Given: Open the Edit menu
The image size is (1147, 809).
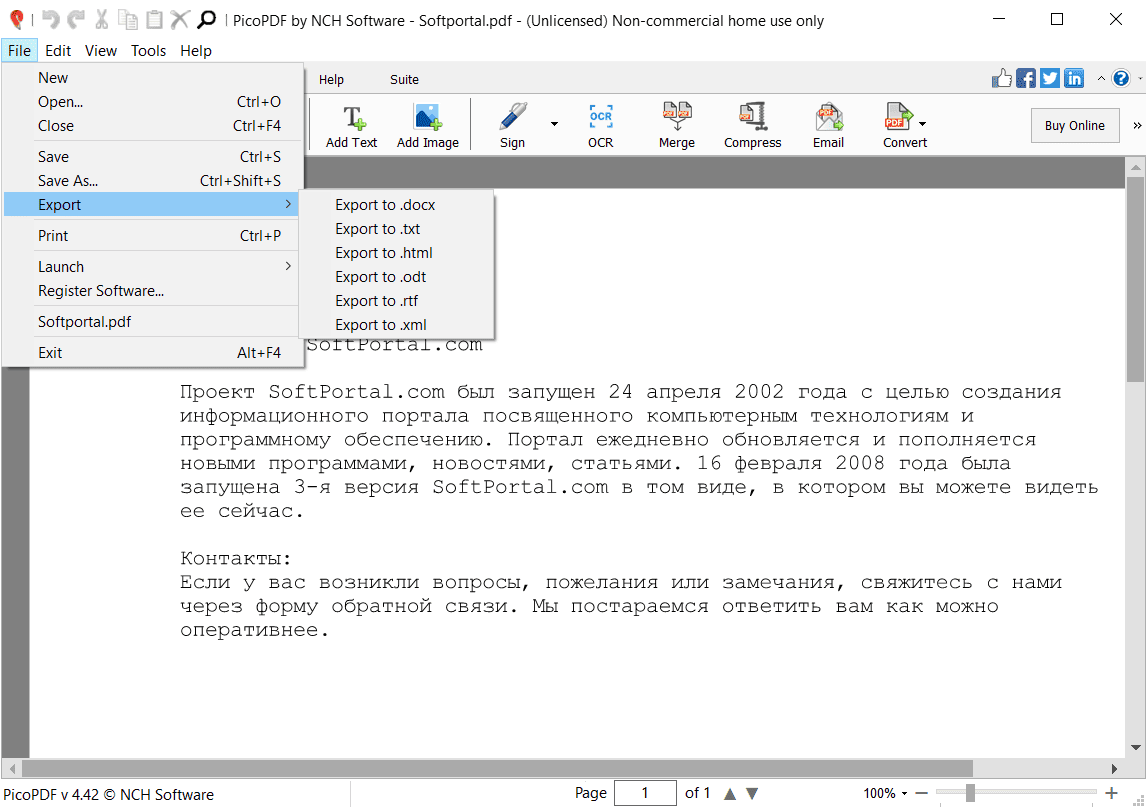Looking at the screenshot, I should click(58, 50).
